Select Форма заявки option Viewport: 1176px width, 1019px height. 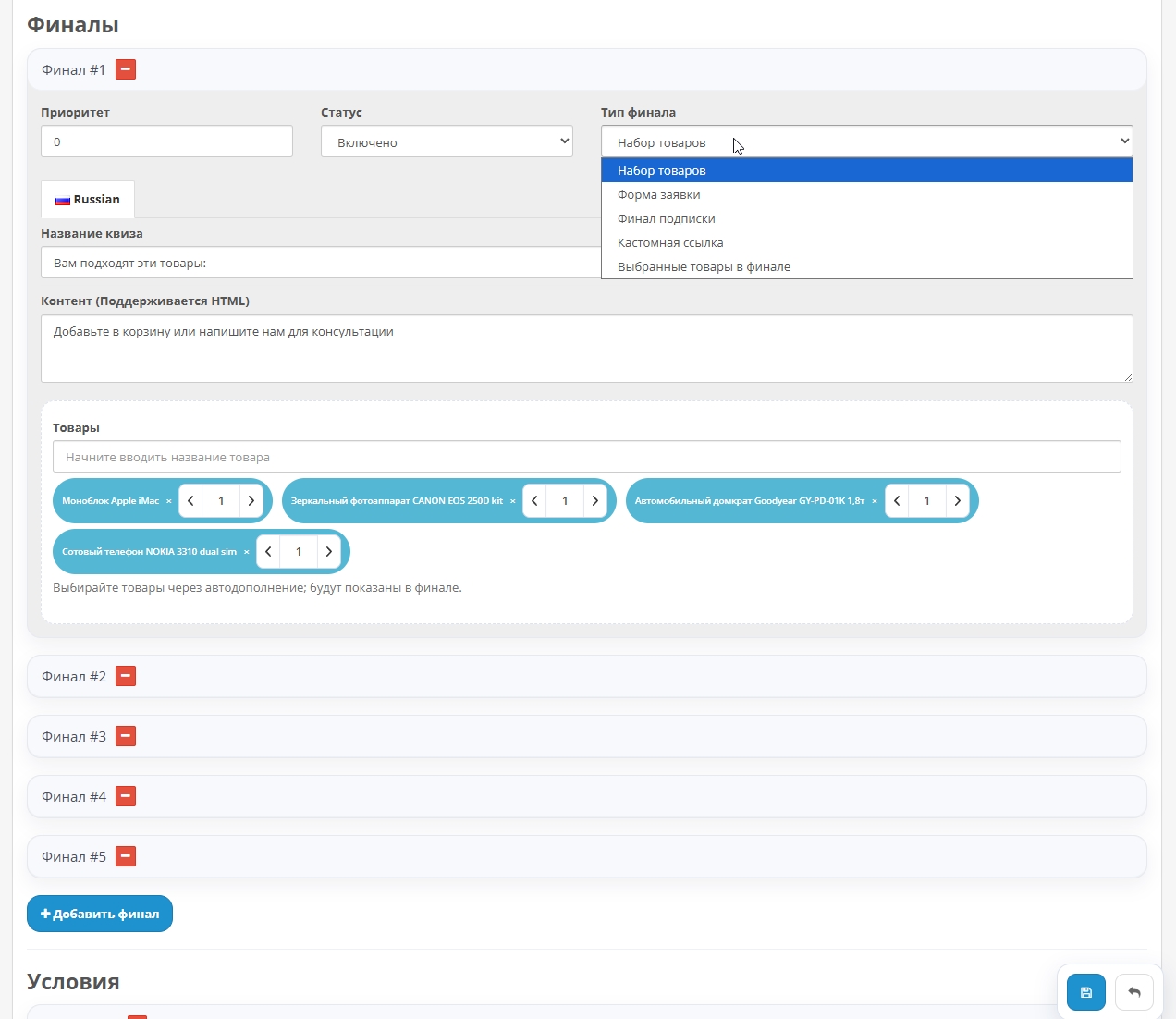tap(659, 195)
